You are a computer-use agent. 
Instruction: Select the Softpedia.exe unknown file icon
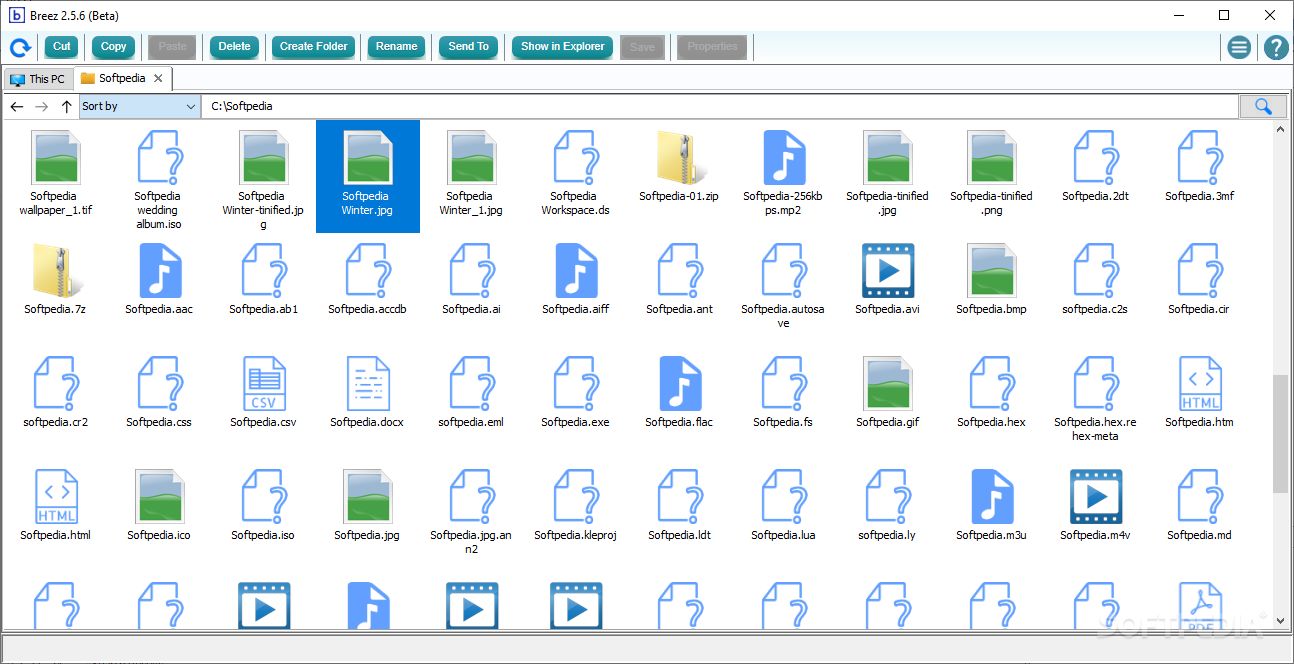(x=576, y=384)
